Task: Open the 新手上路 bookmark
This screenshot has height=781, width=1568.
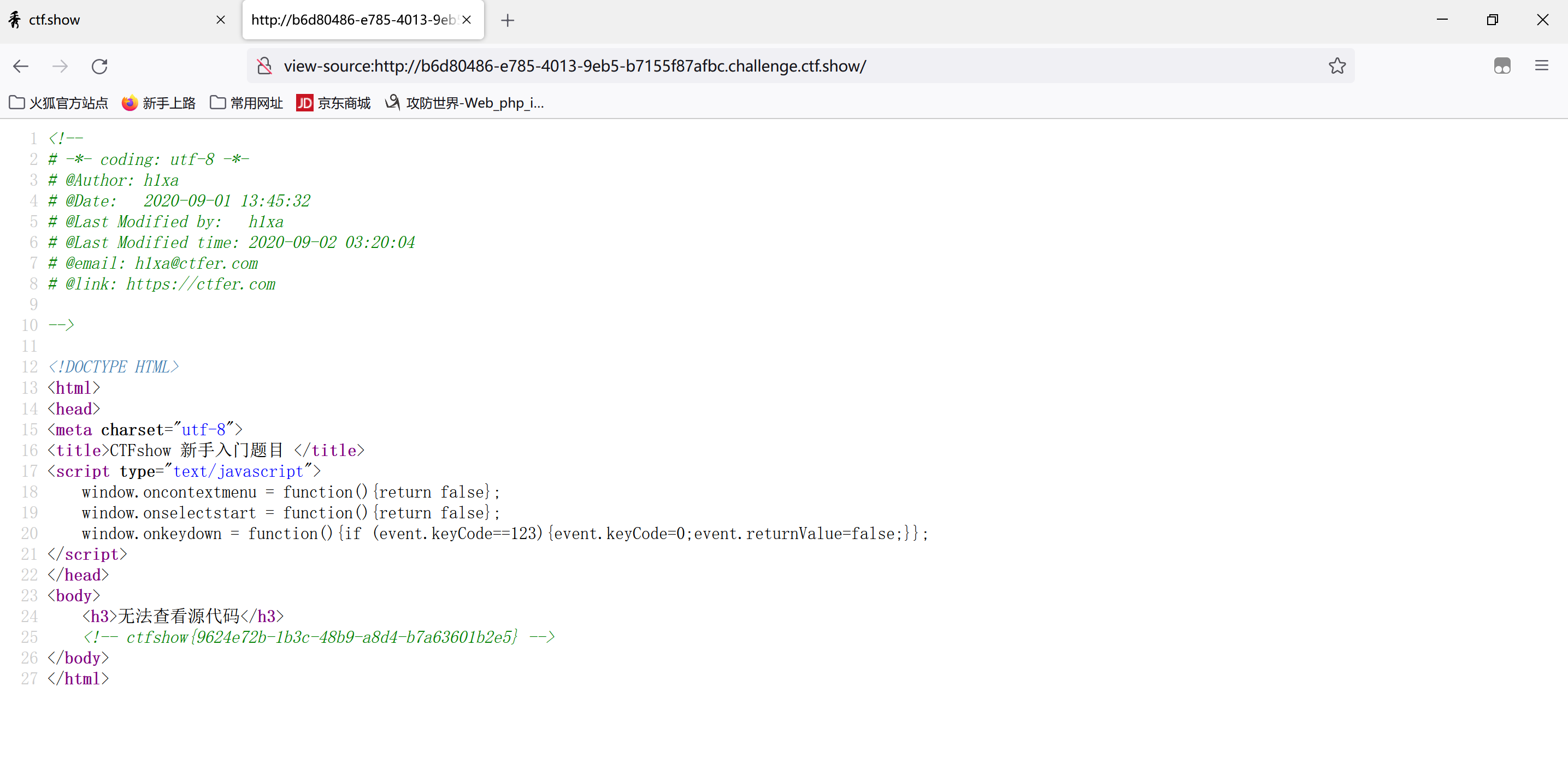Action: click(x=158, y=103)
